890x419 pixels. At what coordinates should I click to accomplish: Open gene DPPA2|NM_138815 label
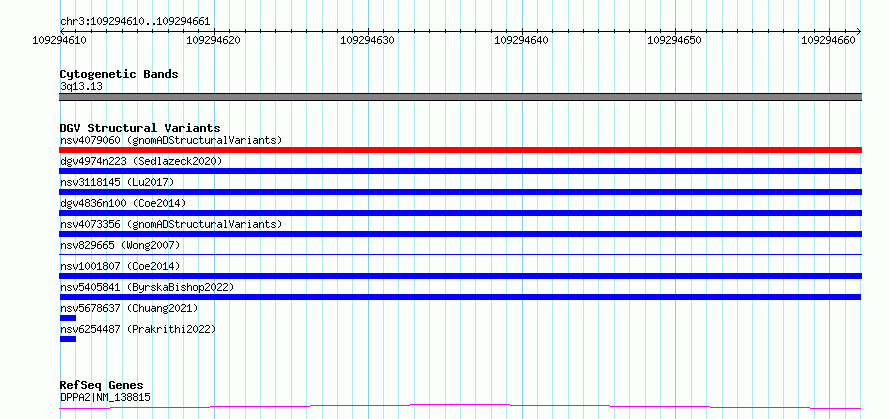click(x=105, y=397)
